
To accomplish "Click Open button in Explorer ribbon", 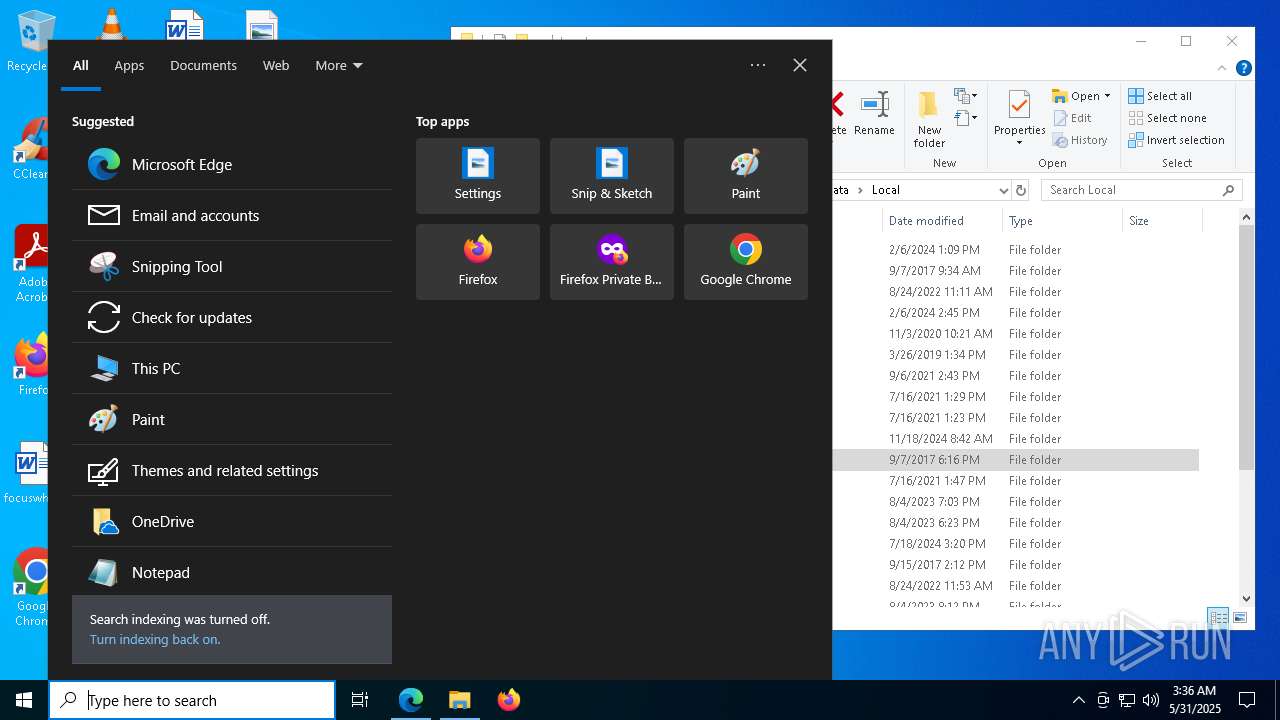I will [x=1075, y=96].
